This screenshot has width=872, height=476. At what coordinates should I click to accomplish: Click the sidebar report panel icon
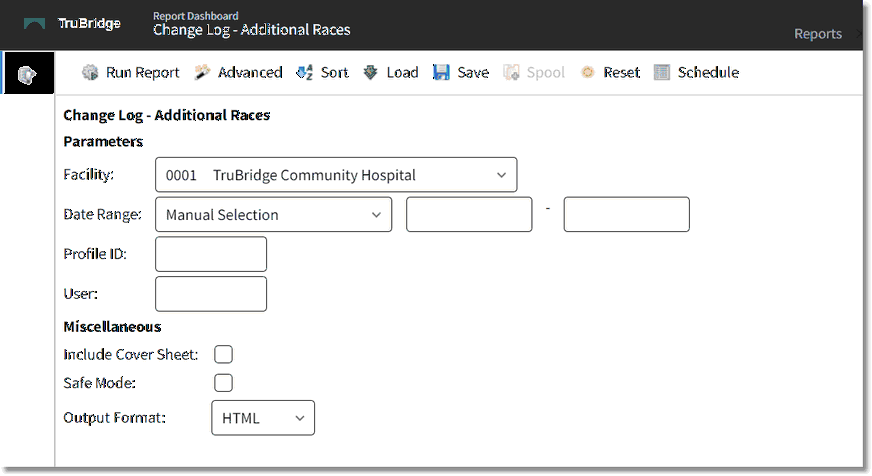click(x=27, y=74)
